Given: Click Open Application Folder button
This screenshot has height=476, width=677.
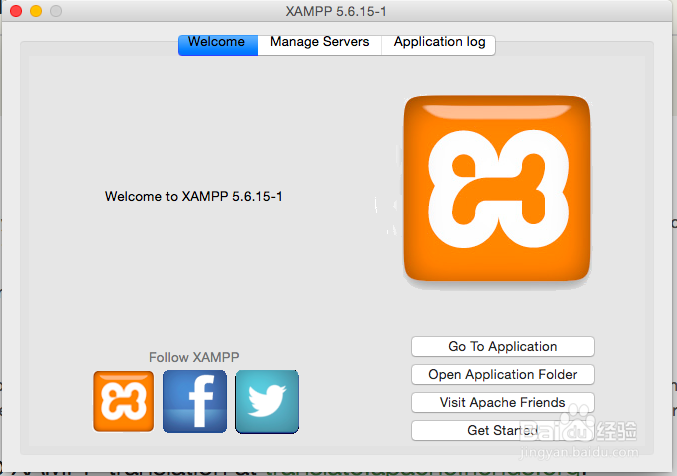Looking at the screenshot, I should coord(503,374).
